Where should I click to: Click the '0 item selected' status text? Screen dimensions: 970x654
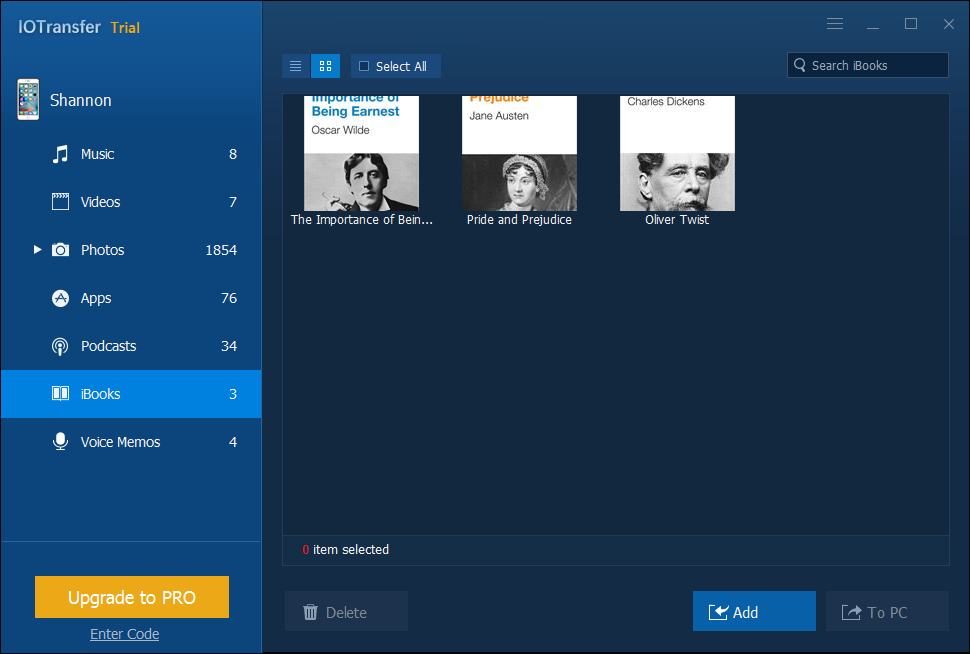coord(346,549)
